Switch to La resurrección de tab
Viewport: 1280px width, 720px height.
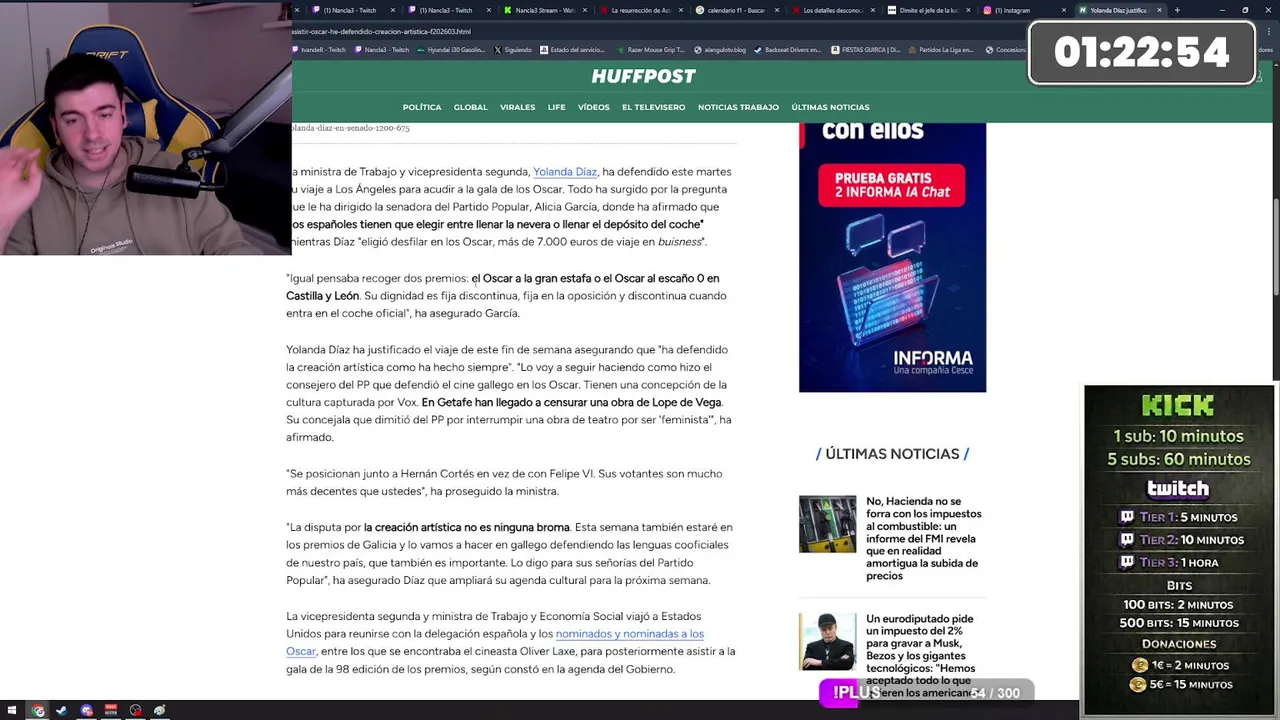click(640, 10)
